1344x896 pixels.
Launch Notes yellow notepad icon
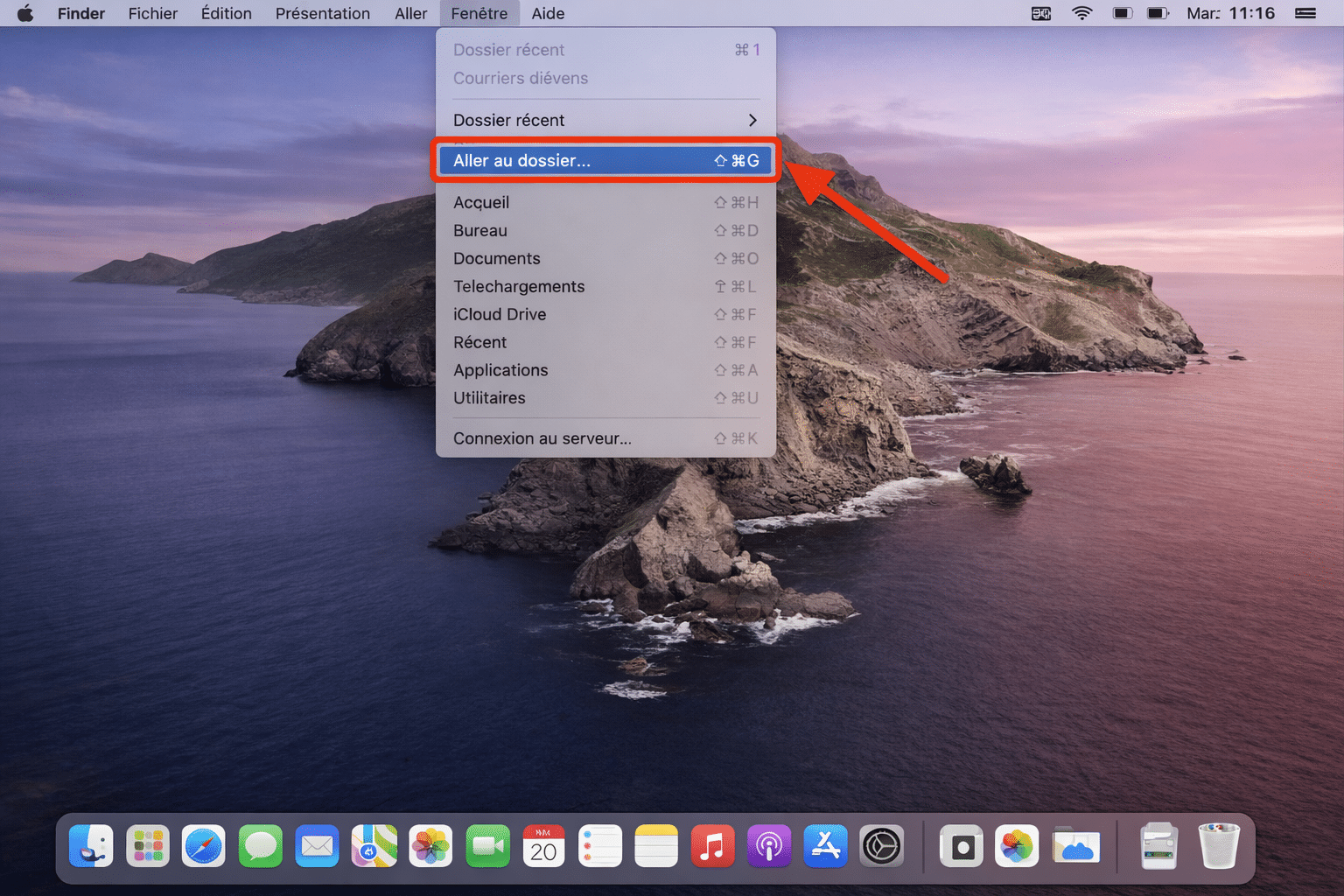click(656, 846)
